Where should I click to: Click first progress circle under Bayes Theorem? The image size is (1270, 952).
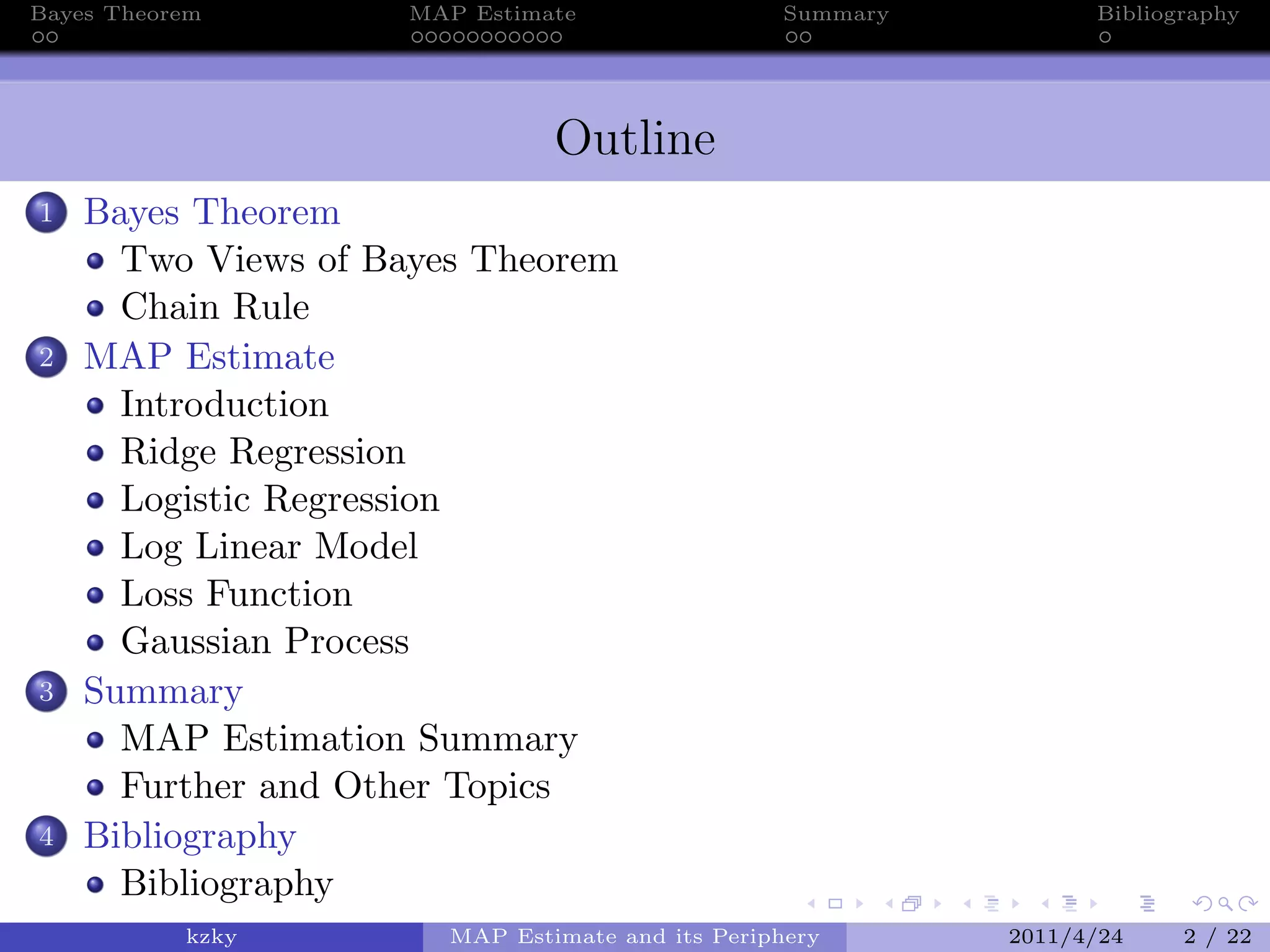38,37
